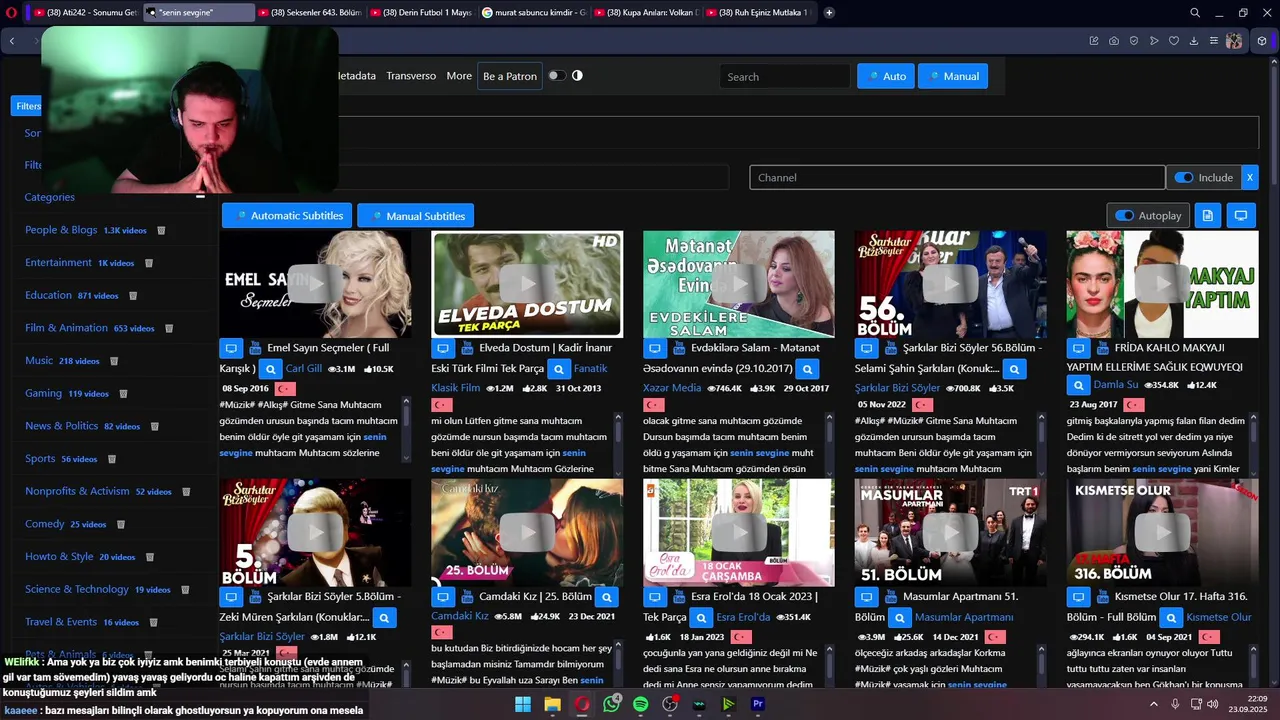Open the Filters button in the sidebar
The height and width of the screenshot is (720, 1280).
(x=27, y=106)
